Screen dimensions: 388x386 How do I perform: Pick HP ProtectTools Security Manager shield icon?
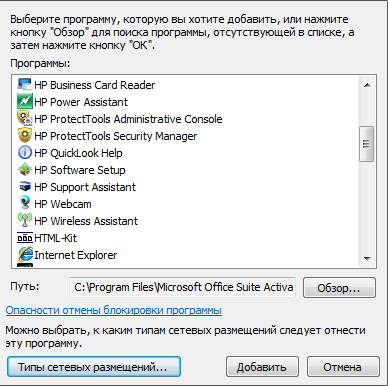tap(25, 136)
